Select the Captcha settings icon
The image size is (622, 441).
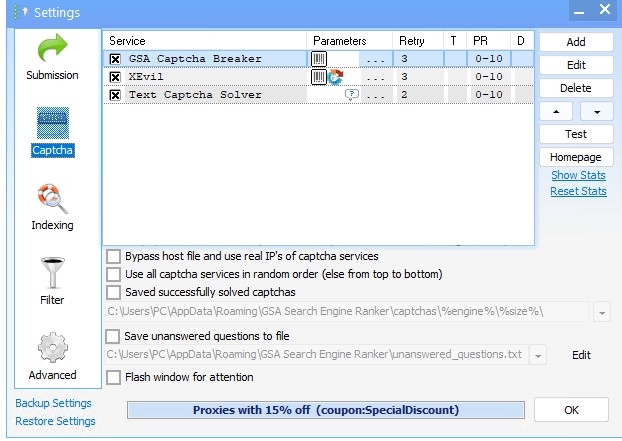[x=52, y=131]
